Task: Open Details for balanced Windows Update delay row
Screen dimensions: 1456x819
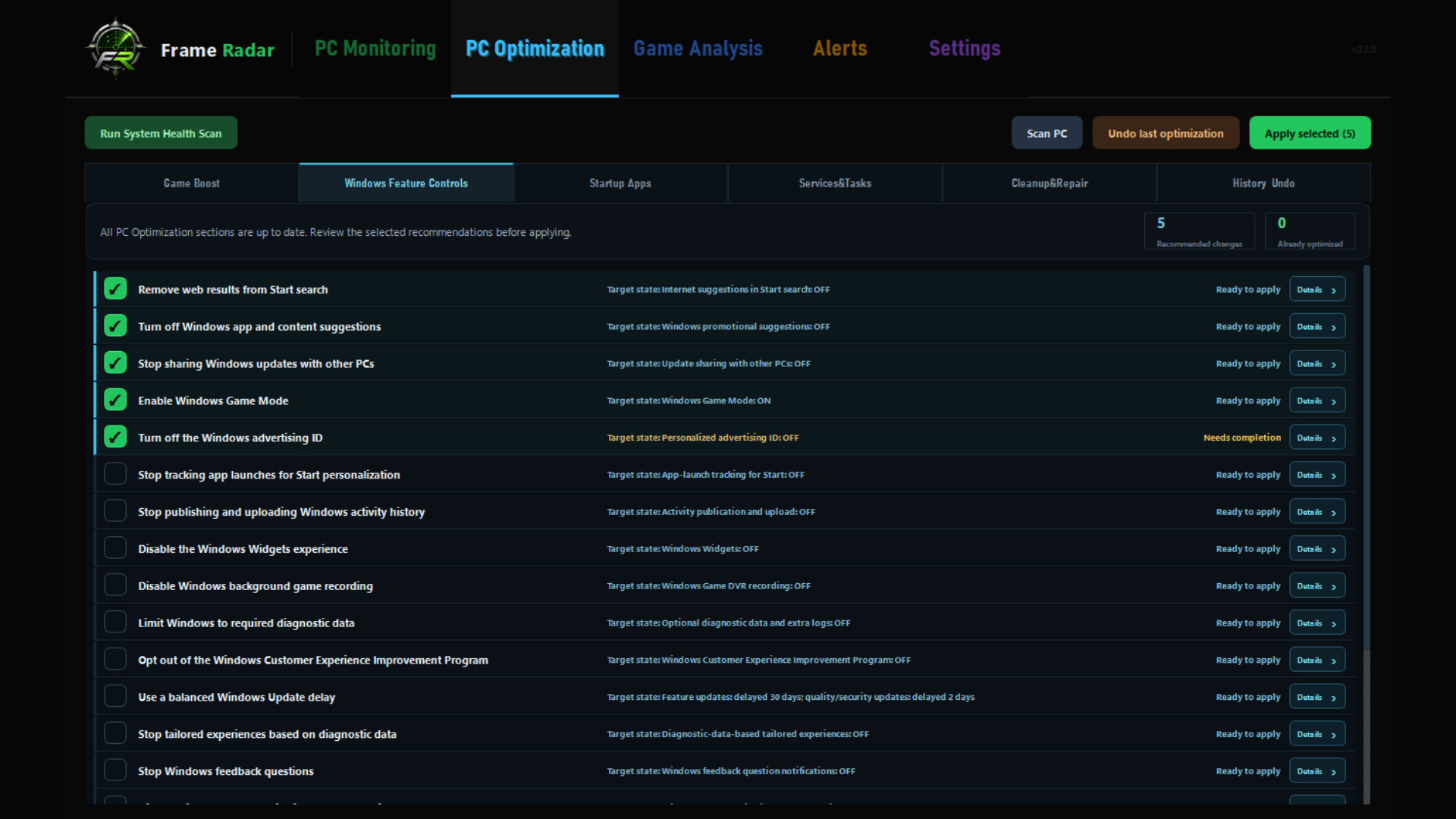Action: coord(1317,697)
